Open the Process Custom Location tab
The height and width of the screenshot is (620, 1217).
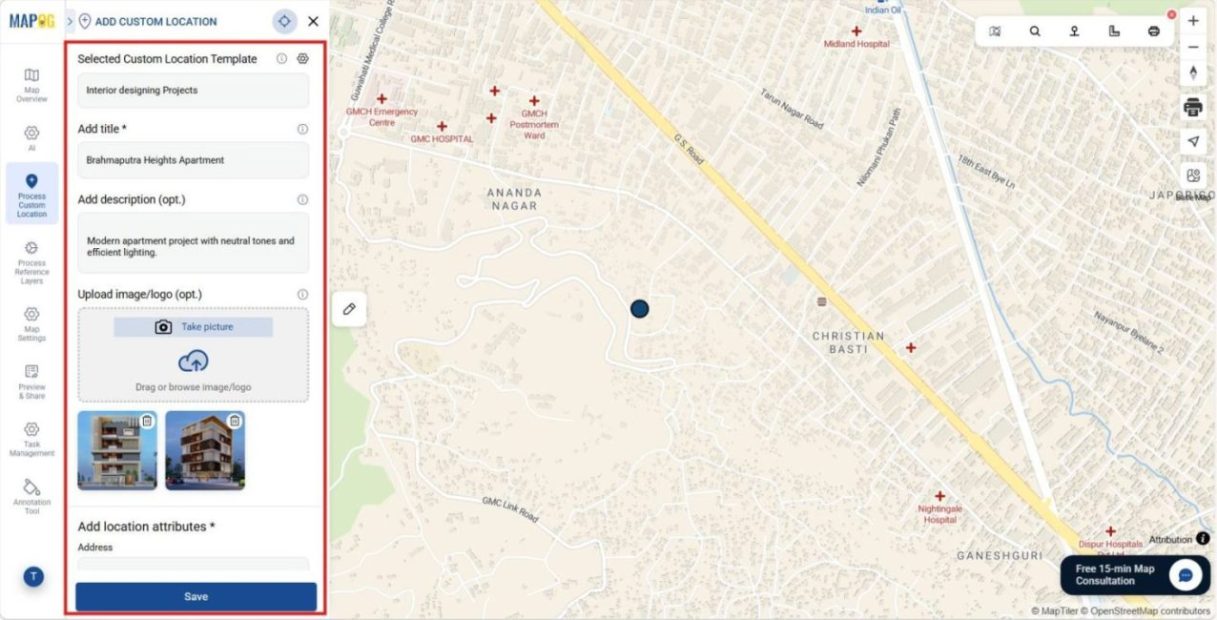32,194
